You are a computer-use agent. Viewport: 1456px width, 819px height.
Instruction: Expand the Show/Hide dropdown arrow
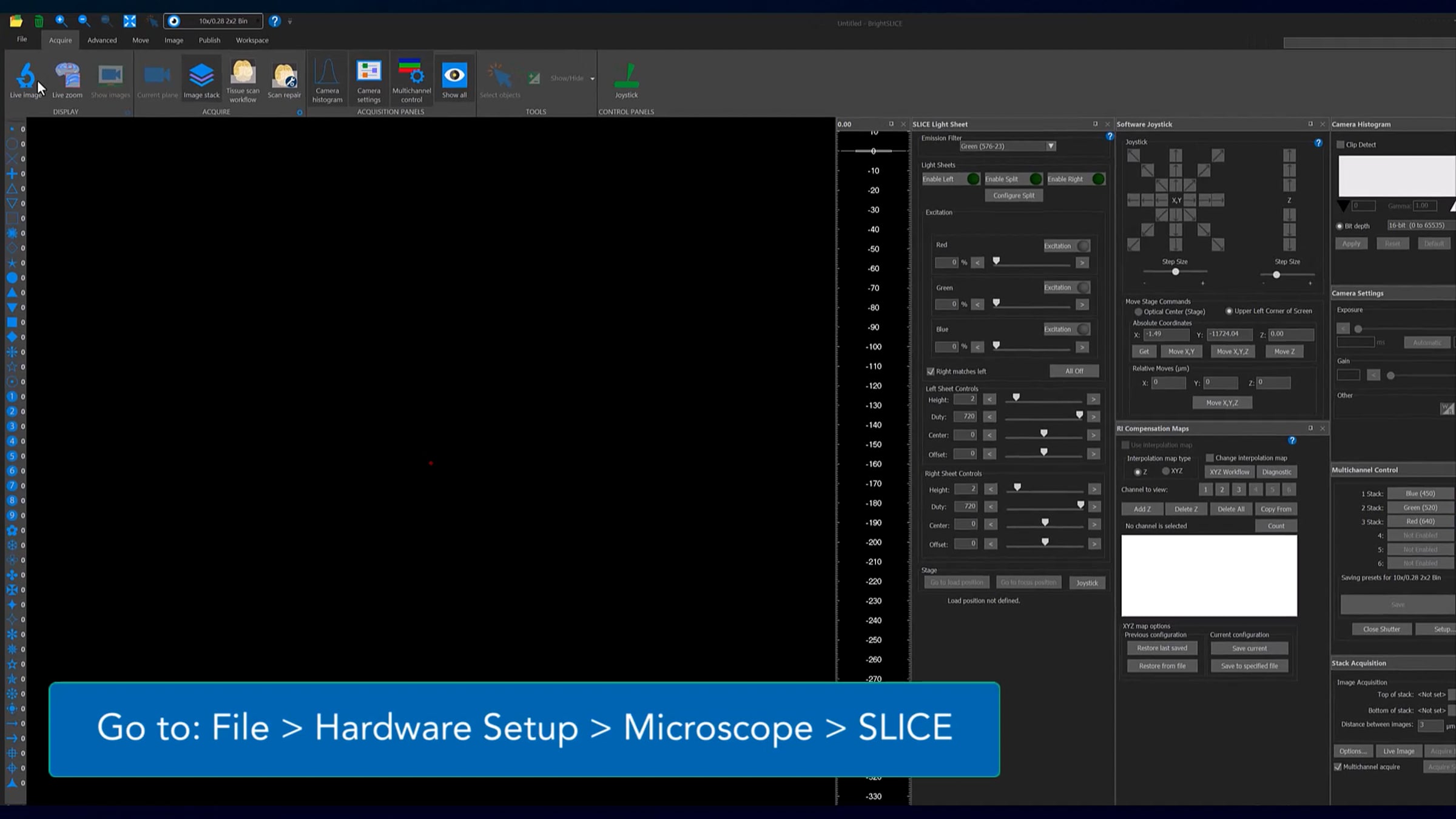(592, 79)
